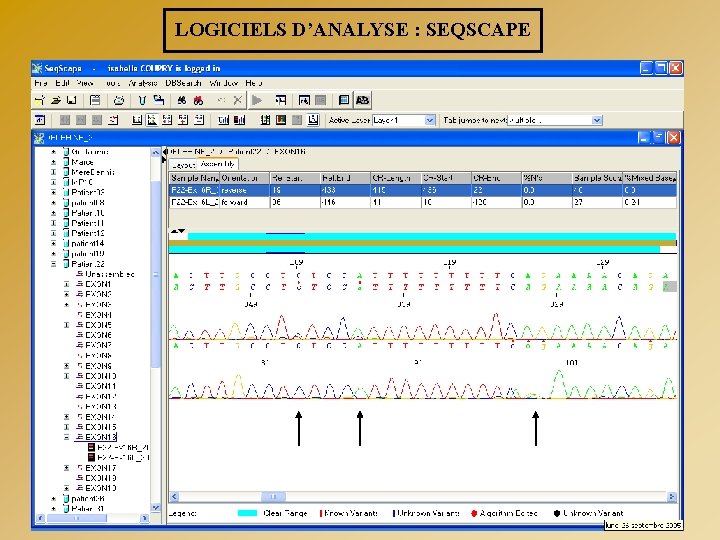Sort by Sample Name column header
Screen dimensions: 720x540
click(x=195, y=178)
